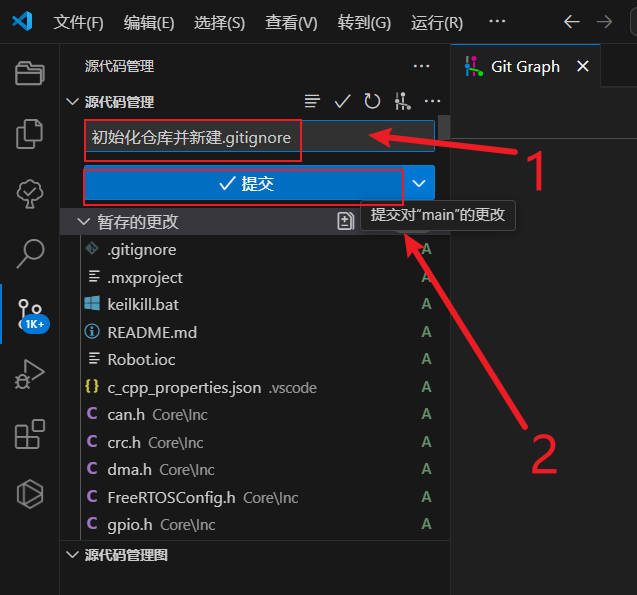Open the Extensions view icon
637x595 pixels.
[x=30, y=434]
